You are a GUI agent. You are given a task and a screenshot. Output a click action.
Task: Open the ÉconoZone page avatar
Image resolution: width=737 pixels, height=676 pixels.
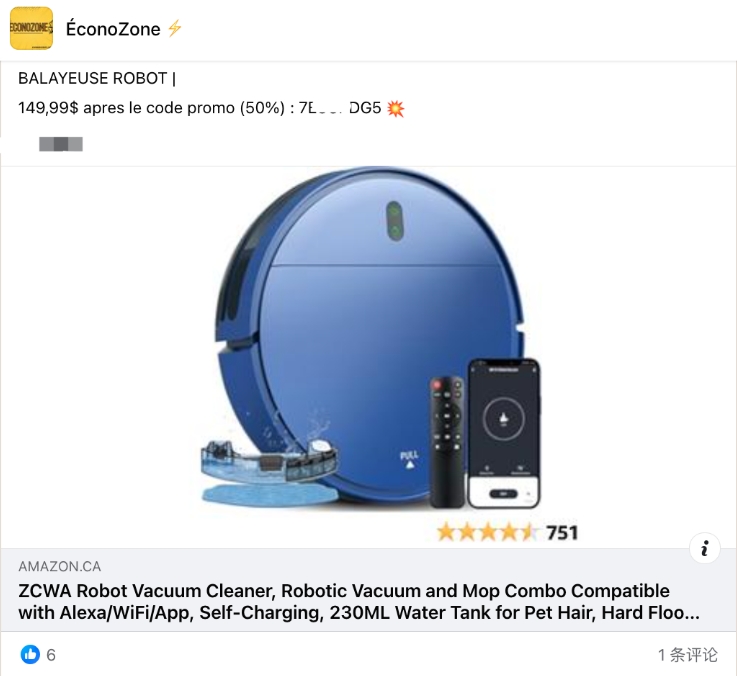pos(31,28)
